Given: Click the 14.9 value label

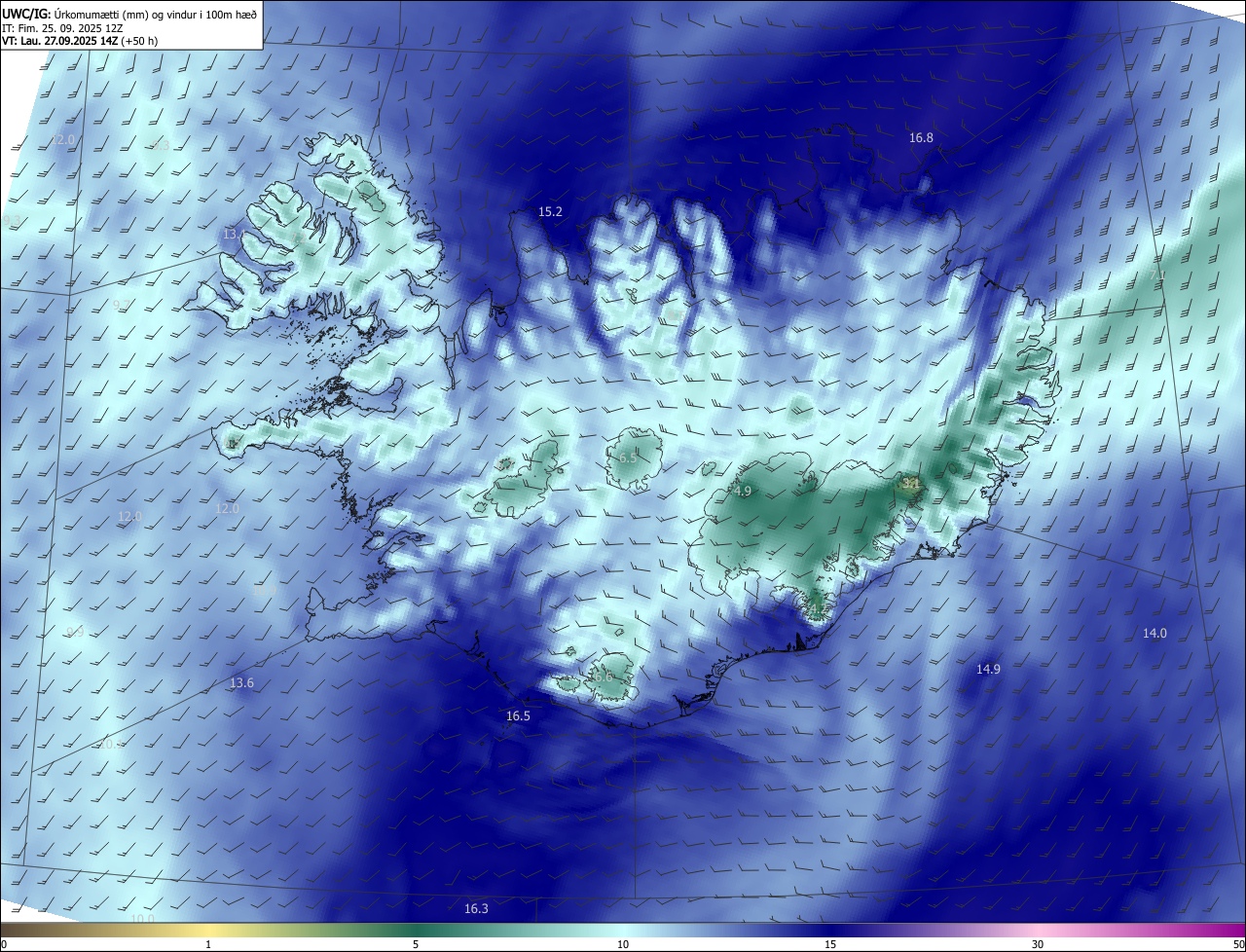Looking at the screenshot, I should 988,669.
